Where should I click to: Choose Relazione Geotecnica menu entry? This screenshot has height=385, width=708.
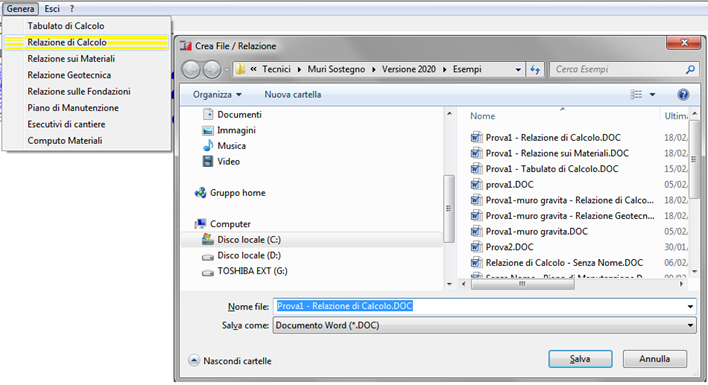tap(69, 75)
